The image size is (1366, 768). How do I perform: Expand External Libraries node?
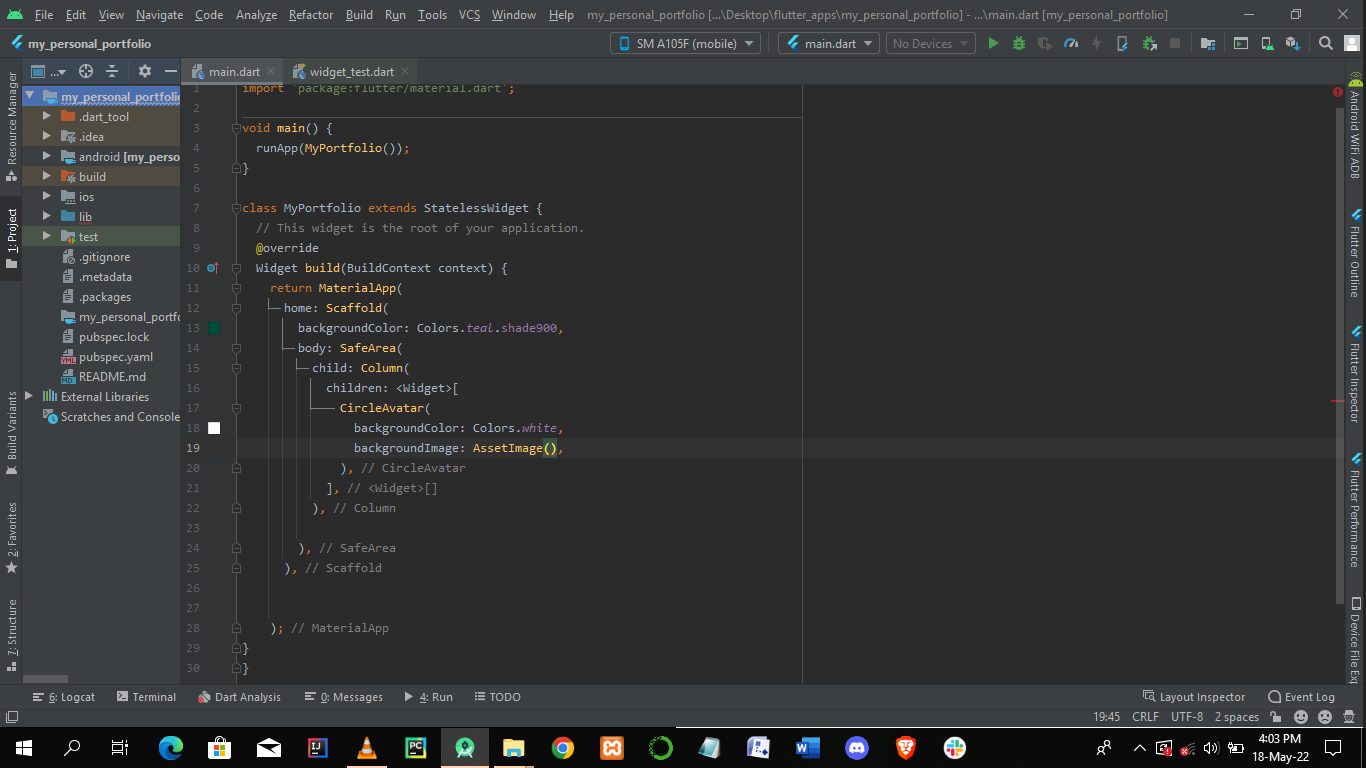[x=29, y=397]
